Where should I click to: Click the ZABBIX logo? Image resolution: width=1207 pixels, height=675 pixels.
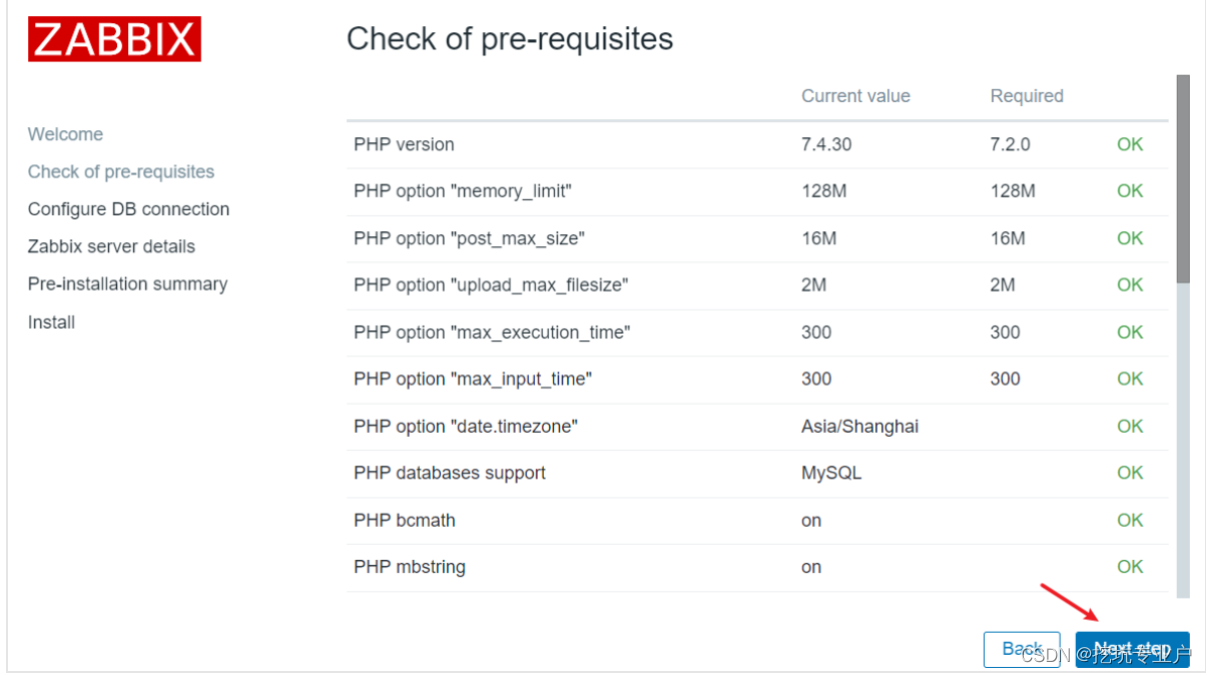click(x=113, y=39)
